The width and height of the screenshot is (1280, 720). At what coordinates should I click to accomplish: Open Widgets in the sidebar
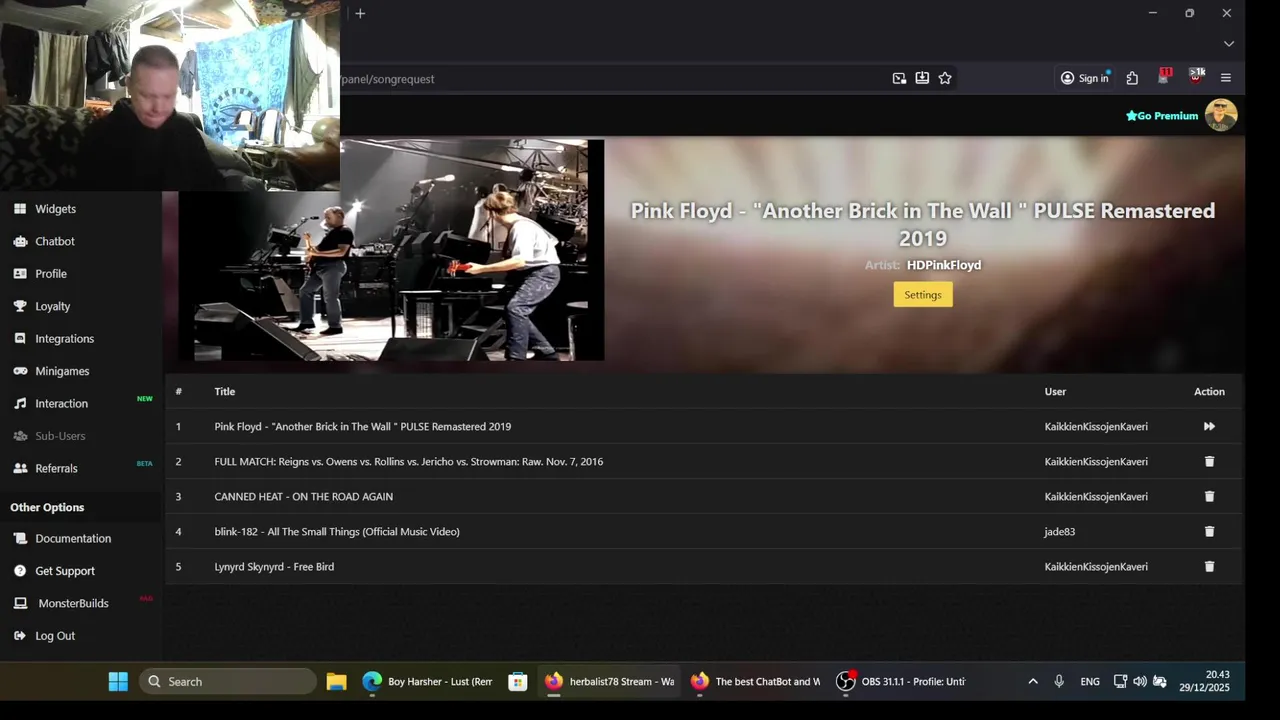55,209
